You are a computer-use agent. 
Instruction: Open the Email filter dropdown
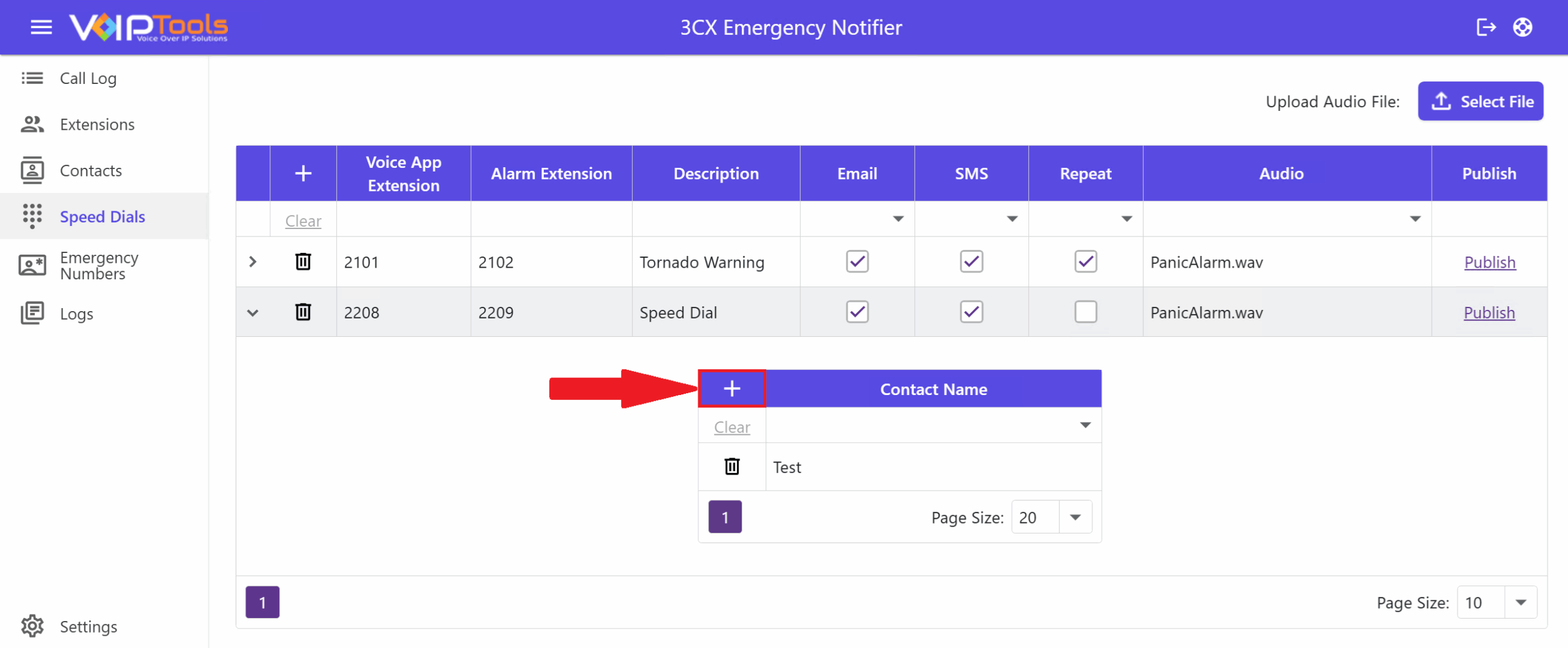[x=898, y=219]
